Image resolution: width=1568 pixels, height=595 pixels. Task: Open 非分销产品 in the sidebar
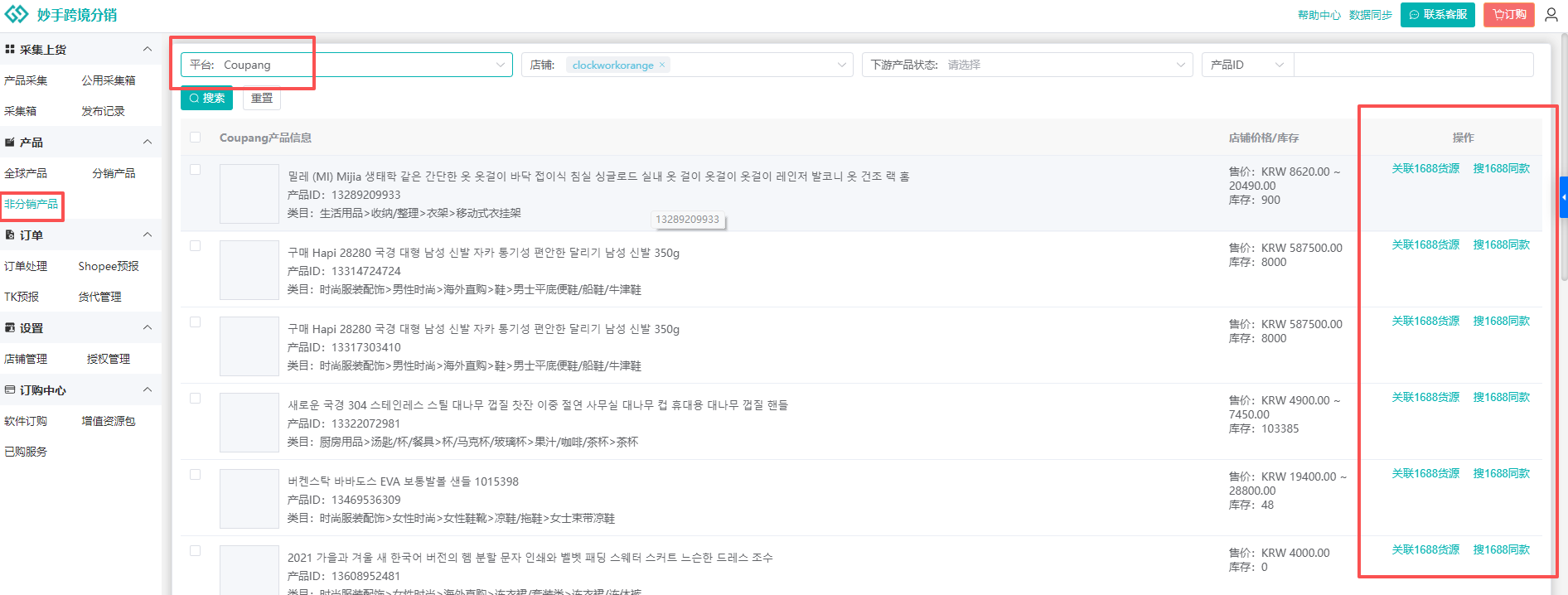click(x=31, y=204)
